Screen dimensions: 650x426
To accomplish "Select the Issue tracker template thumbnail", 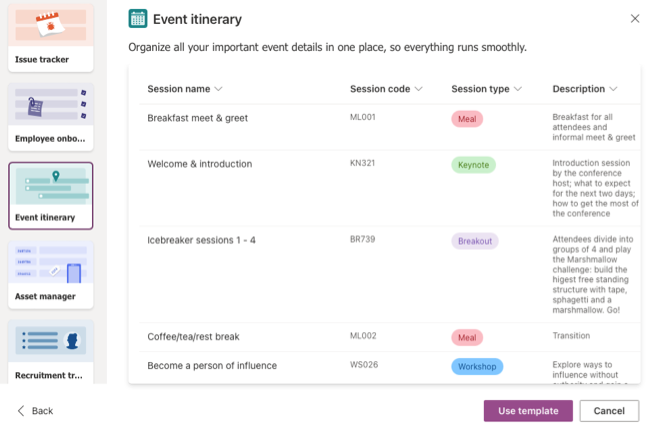I will pos(50,36).
